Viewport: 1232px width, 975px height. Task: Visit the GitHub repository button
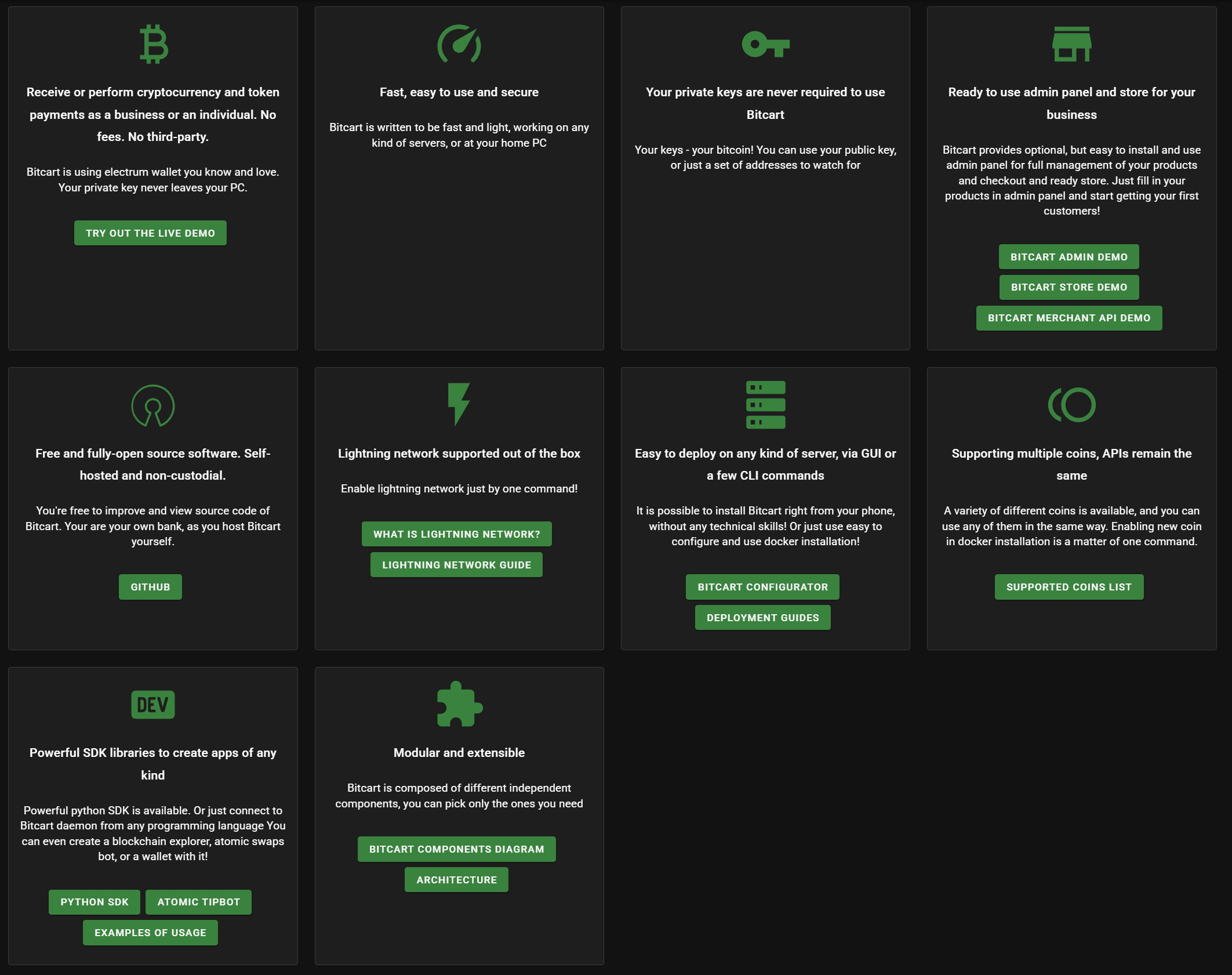[x=150, y=587]
